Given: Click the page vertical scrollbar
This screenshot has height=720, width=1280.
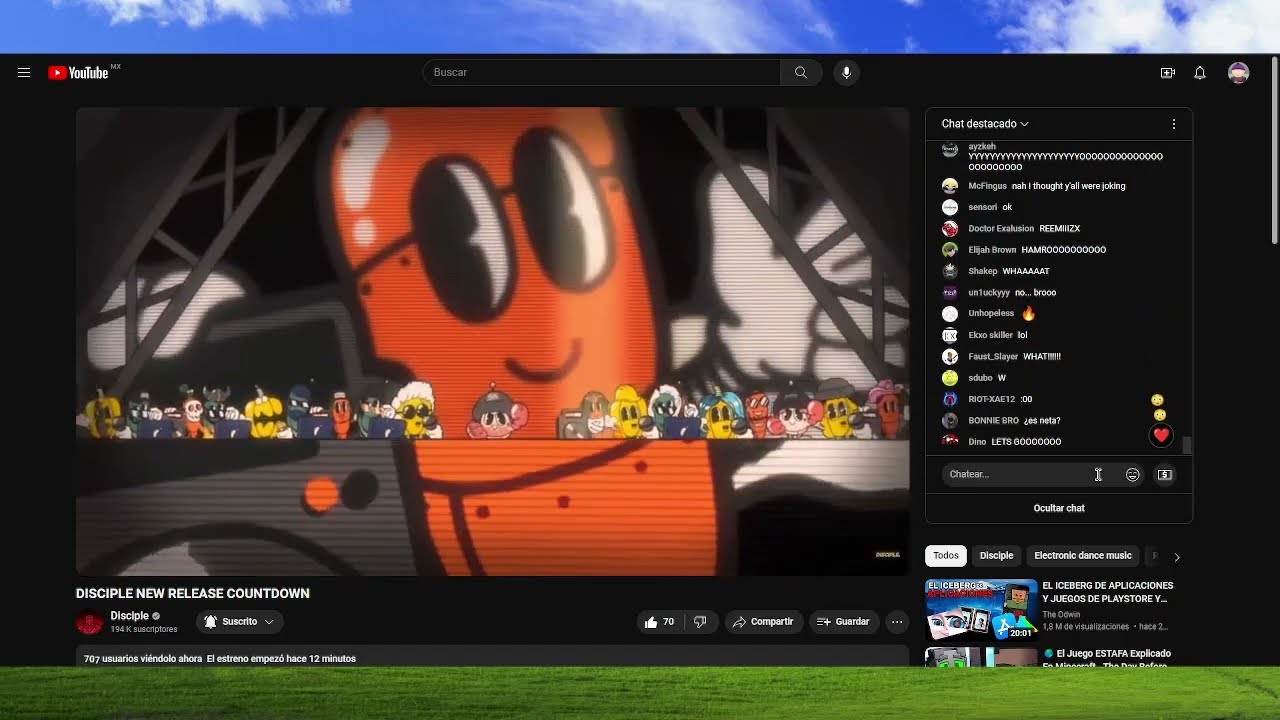Looking at the screenshot, I should coord(1274,150).
